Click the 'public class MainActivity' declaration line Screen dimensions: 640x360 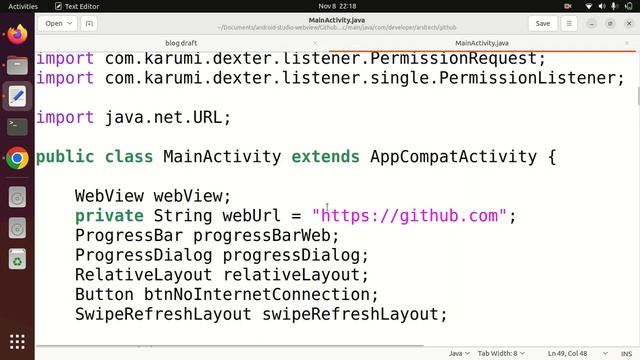tap(296, 157)
